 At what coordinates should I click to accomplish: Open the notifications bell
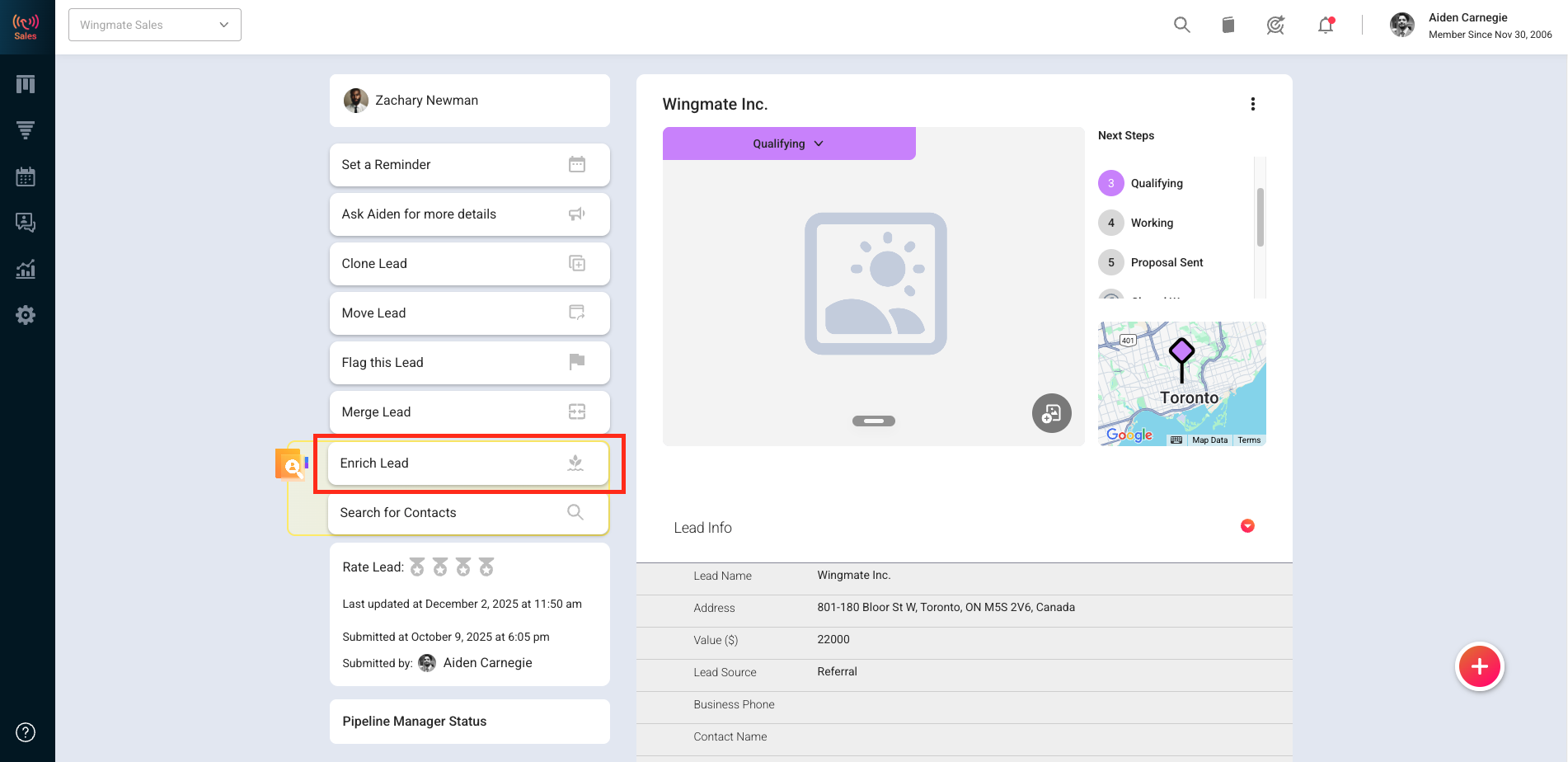click(1326, 26)
